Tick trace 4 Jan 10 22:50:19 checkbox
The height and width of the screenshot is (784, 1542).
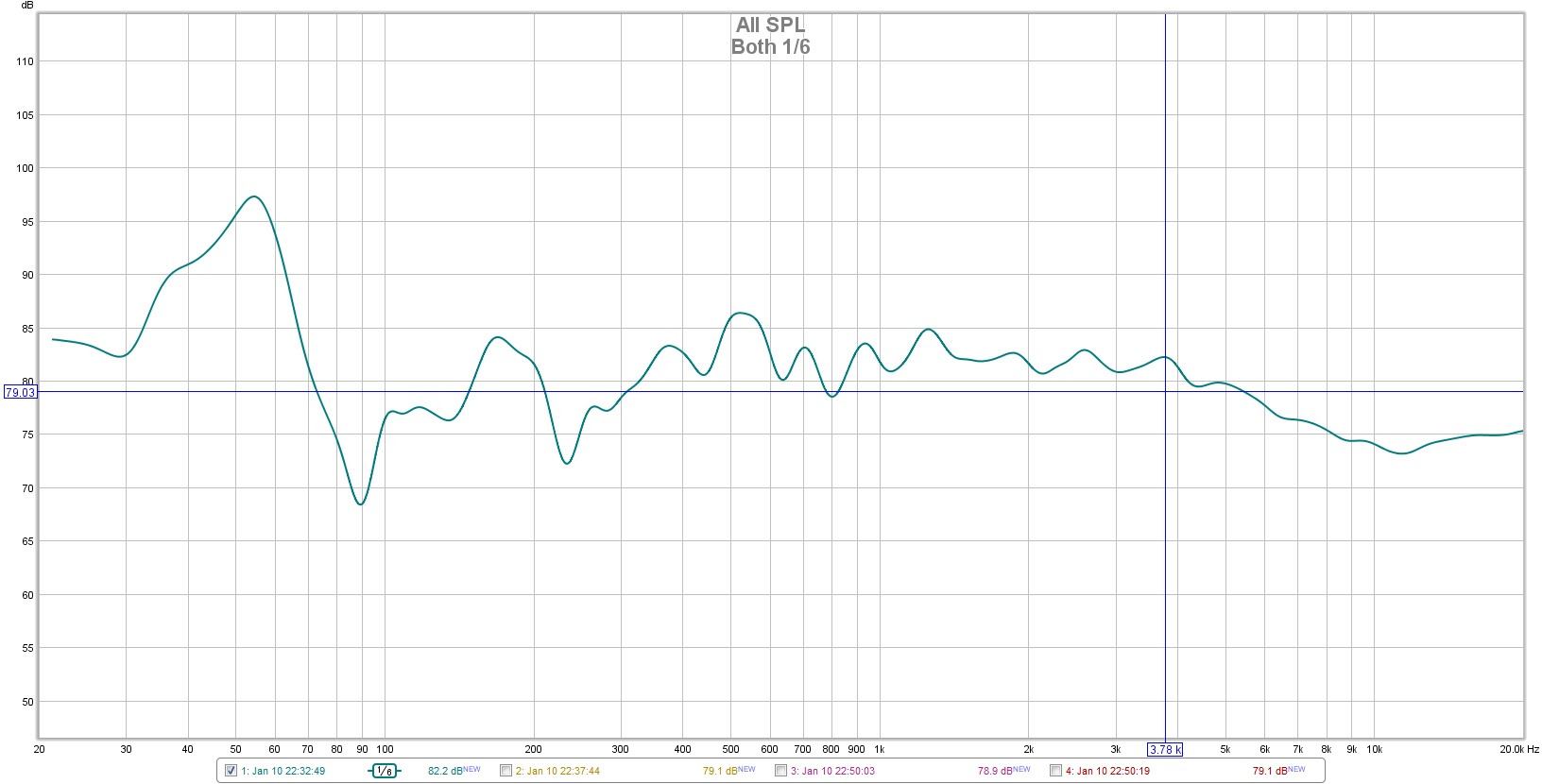1055,771
